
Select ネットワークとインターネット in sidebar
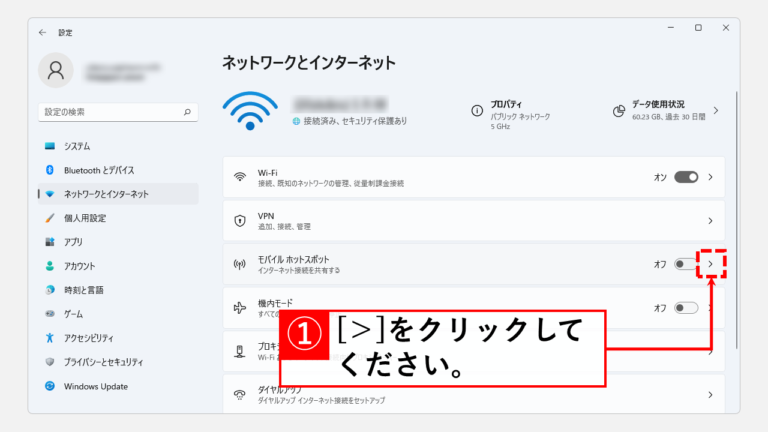point(118,194)
